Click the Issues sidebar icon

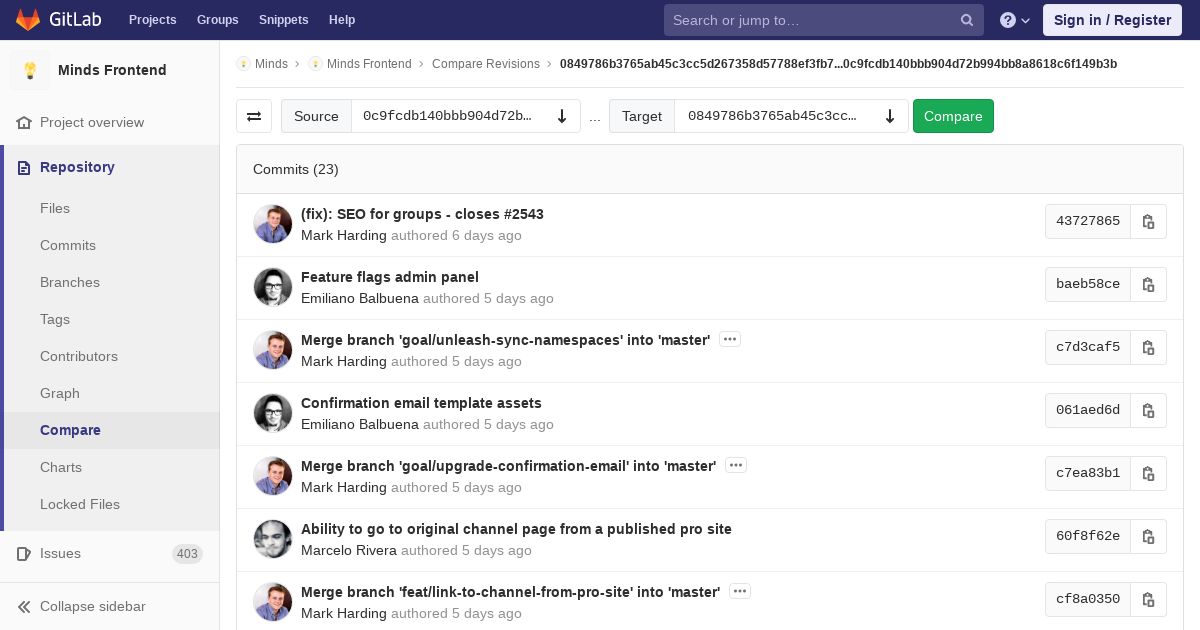25,553
